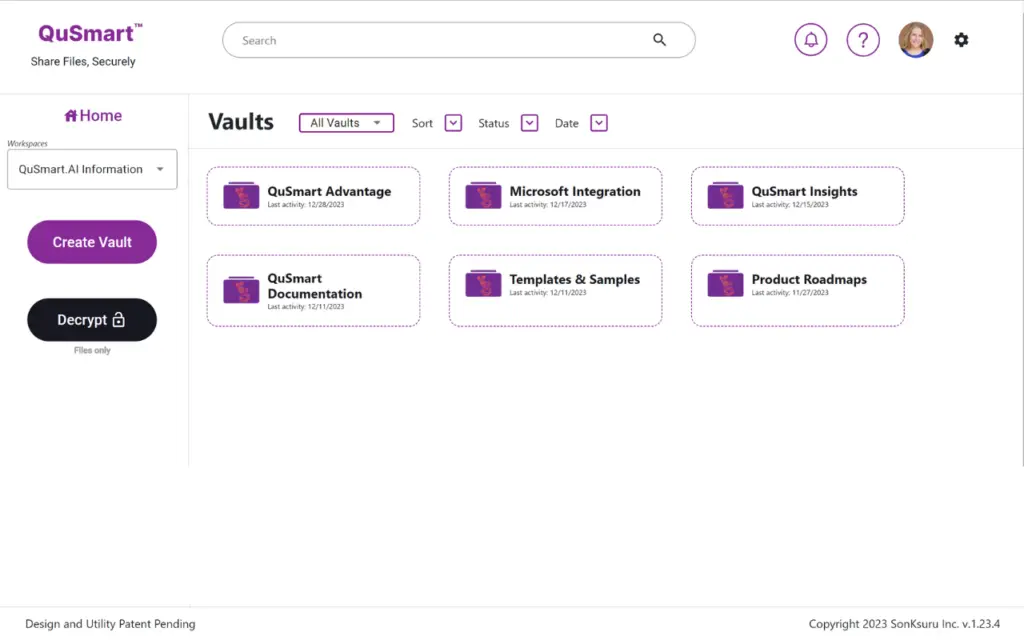Click into the Search field
Viewport: 1024px width, 640px height.
click(458, 40)
